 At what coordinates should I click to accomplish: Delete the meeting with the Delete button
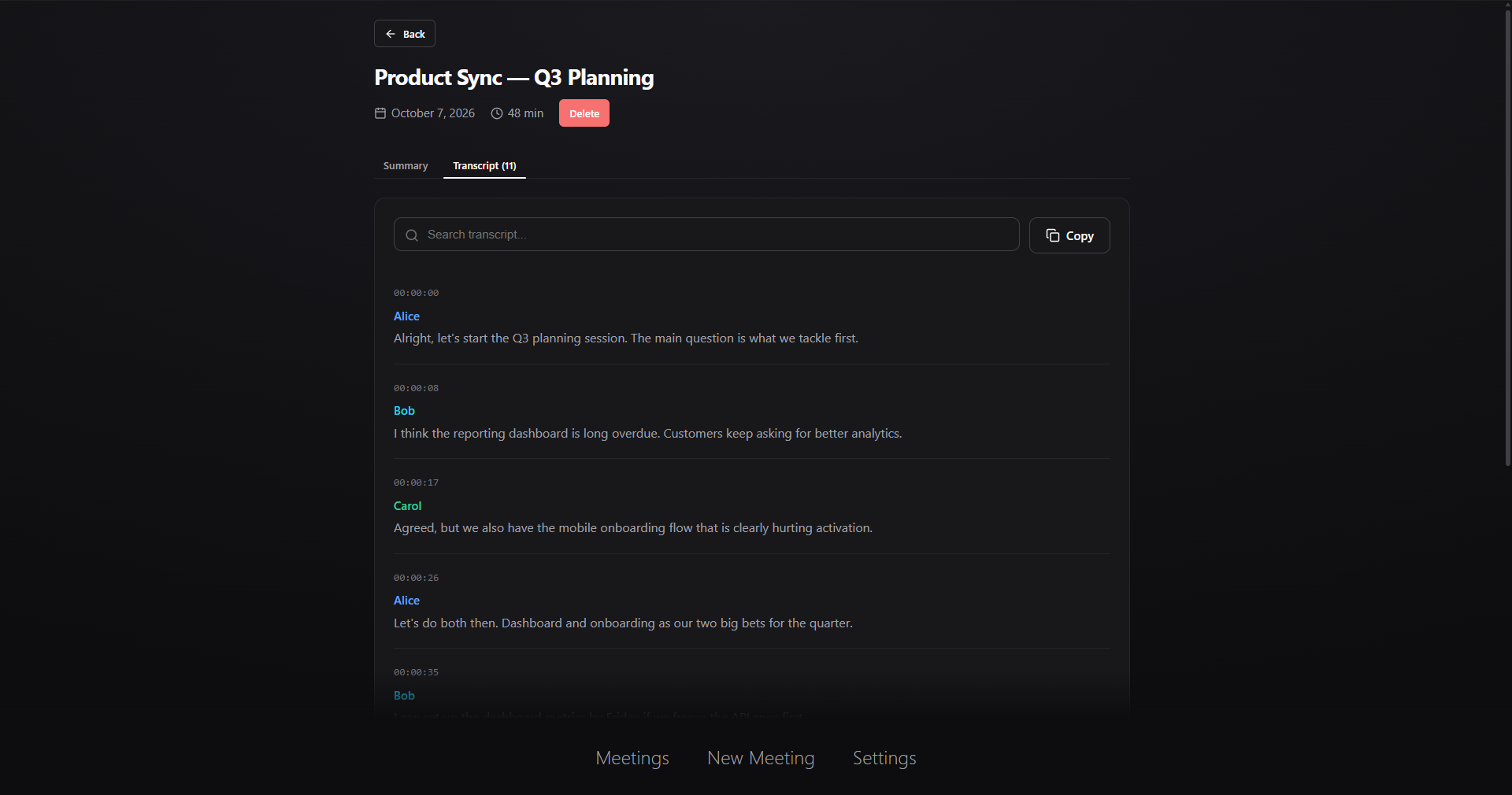pos(584,113)
